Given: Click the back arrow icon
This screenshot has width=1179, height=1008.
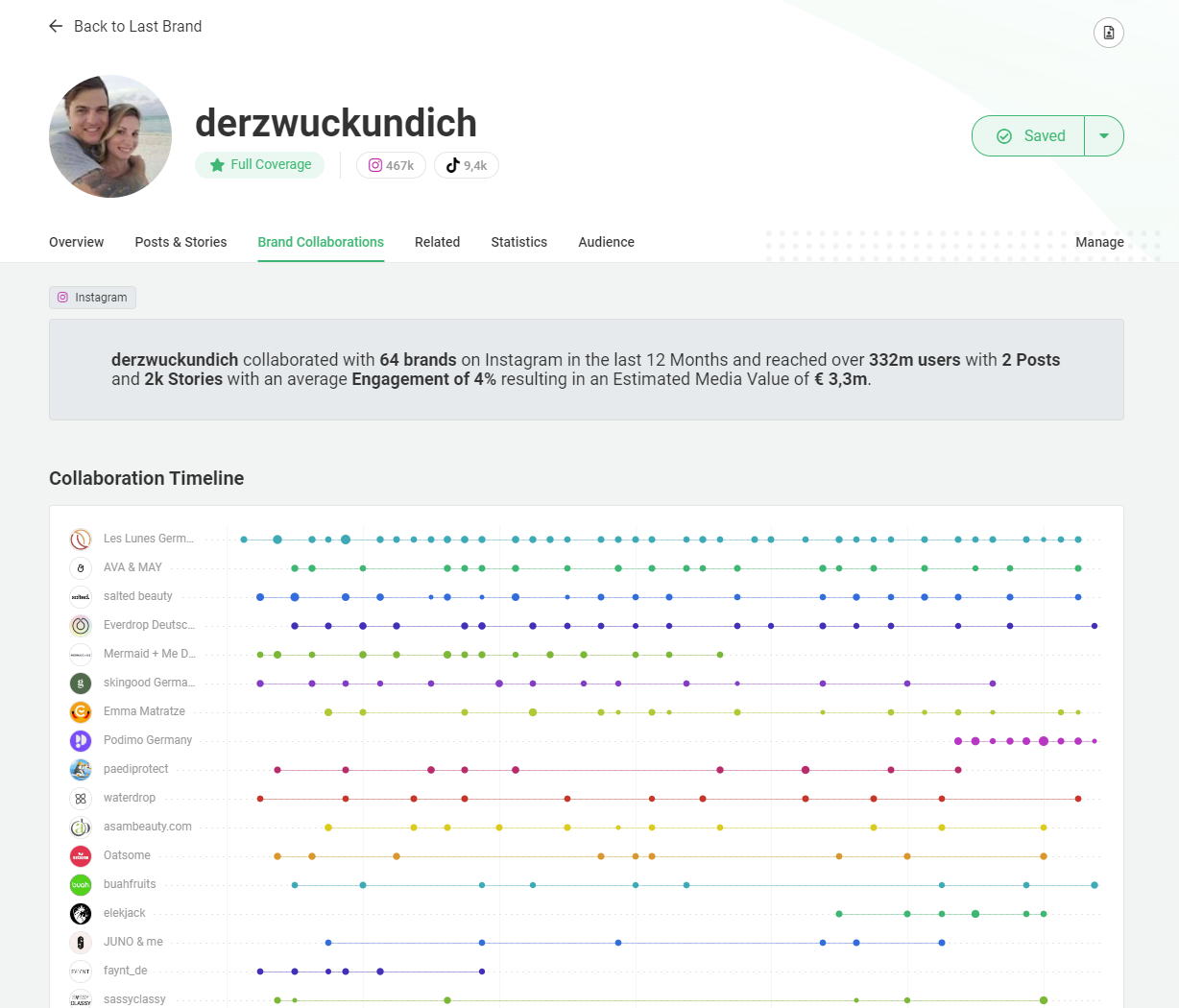Looking at the screenshot, I should click(56, 26).
